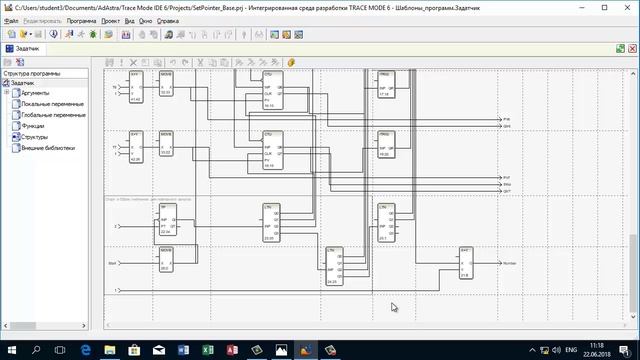
Task: Click the tree icon with red mark
Action: click(x=20, y=62)
